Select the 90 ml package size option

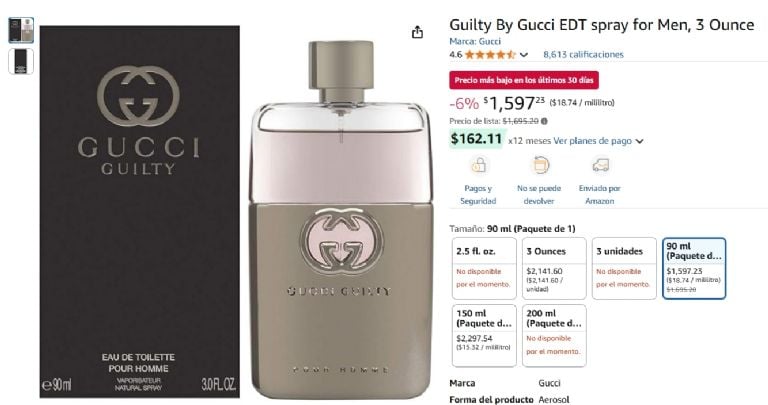pyautogui.click(x=694, y=268)
